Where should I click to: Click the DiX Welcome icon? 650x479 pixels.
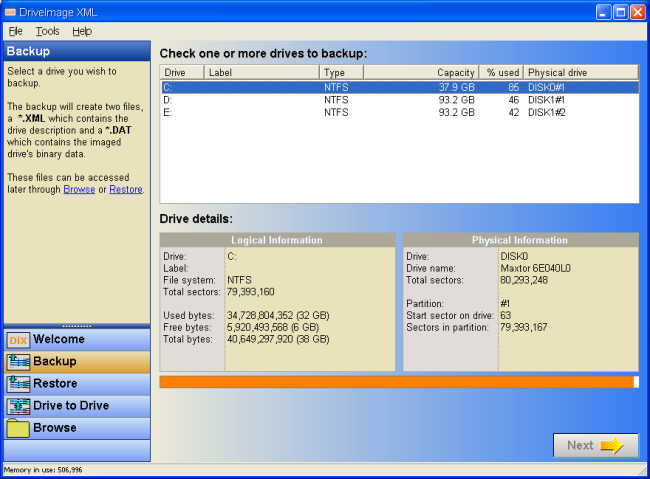18,340
